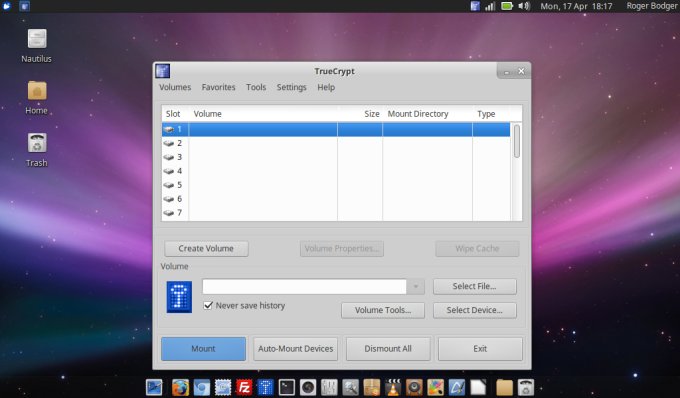Open the Chromium browser dock icon

(202, 387)
